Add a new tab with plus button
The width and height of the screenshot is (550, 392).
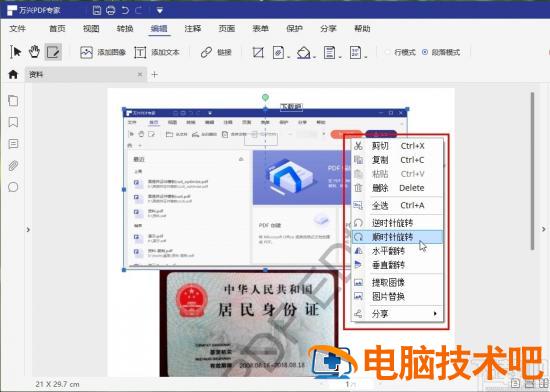154,74
